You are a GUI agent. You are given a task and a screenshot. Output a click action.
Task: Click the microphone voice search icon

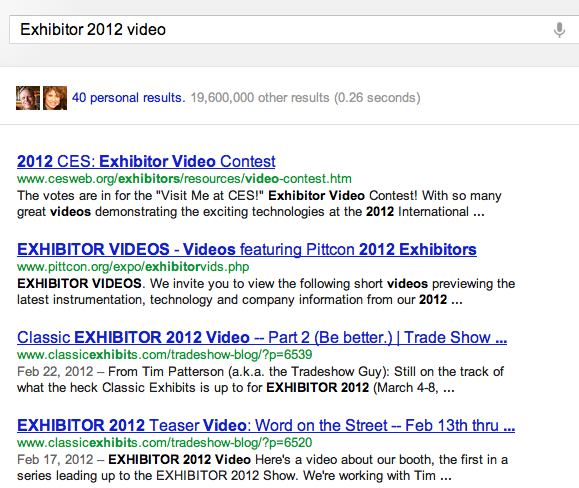(559, 30)
